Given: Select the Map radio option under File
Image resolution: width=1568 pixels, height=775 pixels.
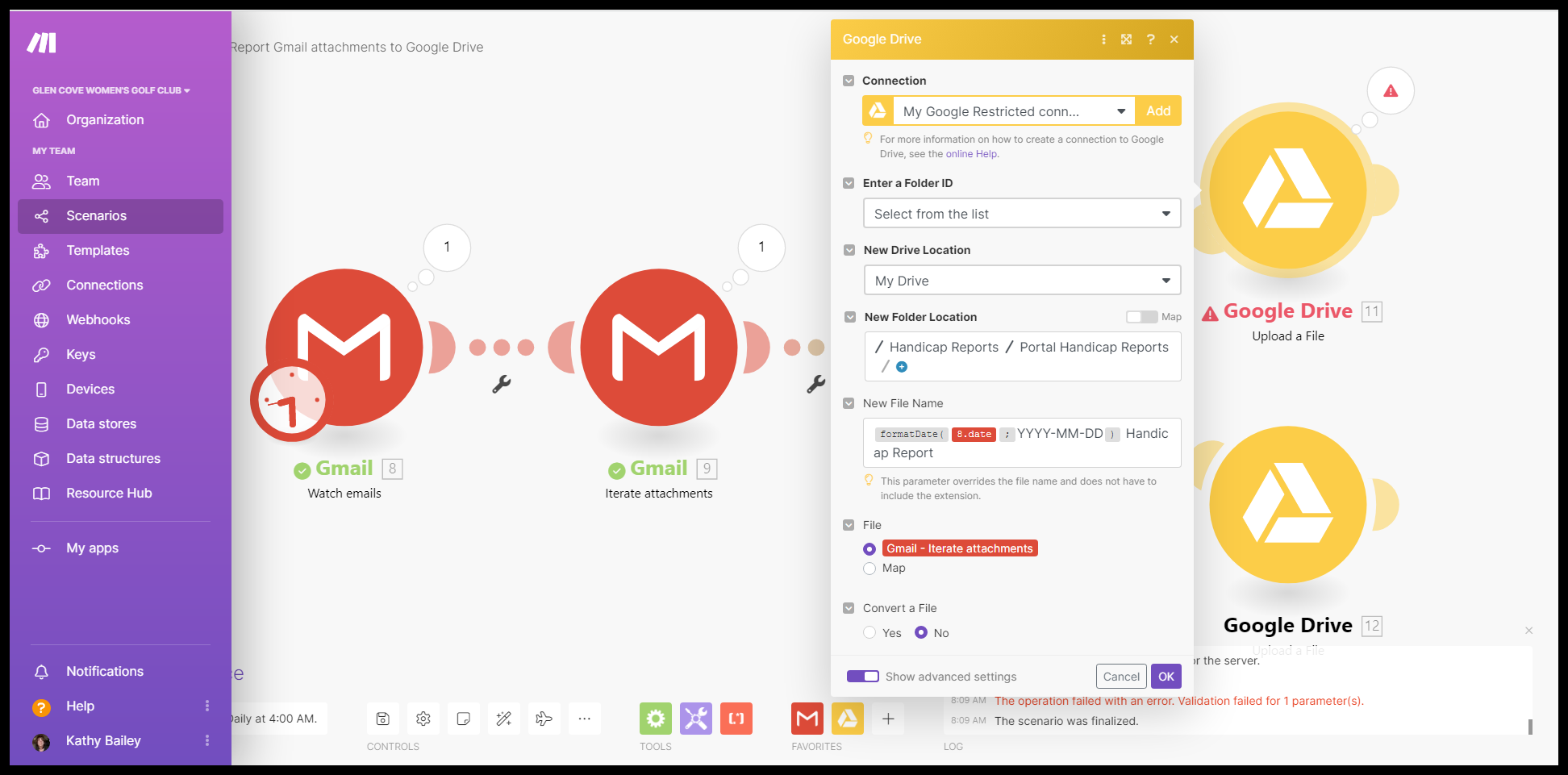Looking at the screenshot, I should click(869, 569).
